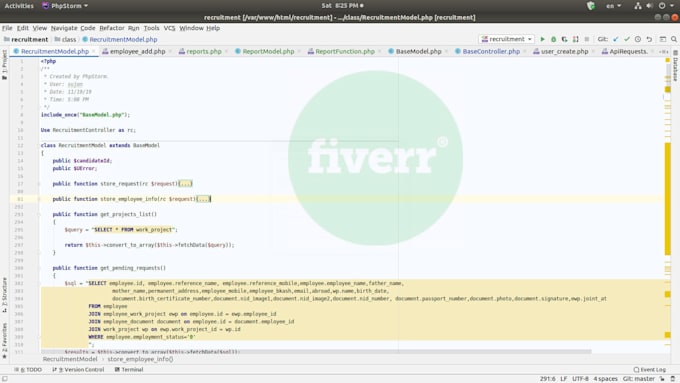Image resolution: width=680 pixels, height=383 pixels.
Task: Open the Navigate menu
Action: 64,28
